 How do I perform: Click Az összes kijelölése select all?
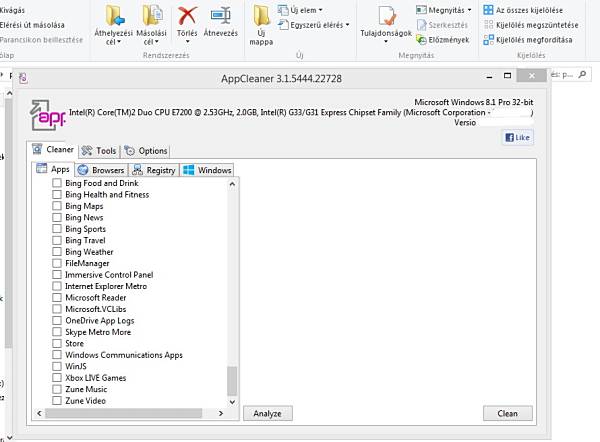tap(523, 10)
